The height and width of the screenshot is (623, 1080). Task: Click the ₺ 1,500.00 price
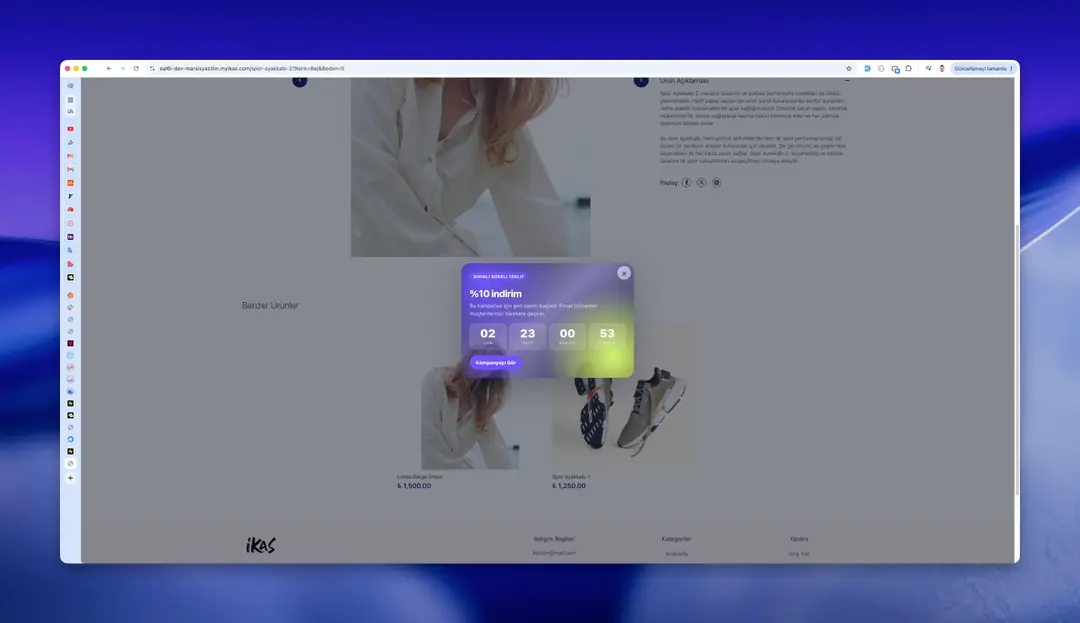[x=414, y=486]
